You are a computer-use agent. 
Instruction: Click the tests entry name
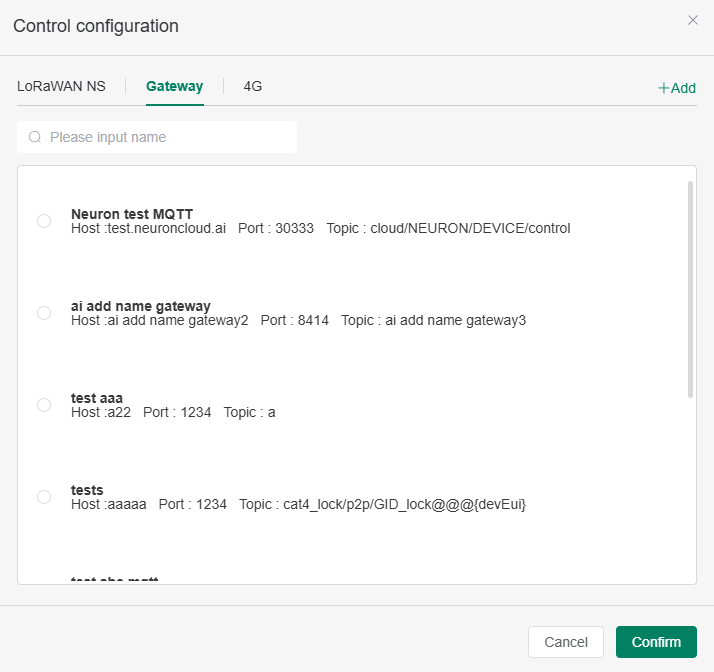[87, 490]
